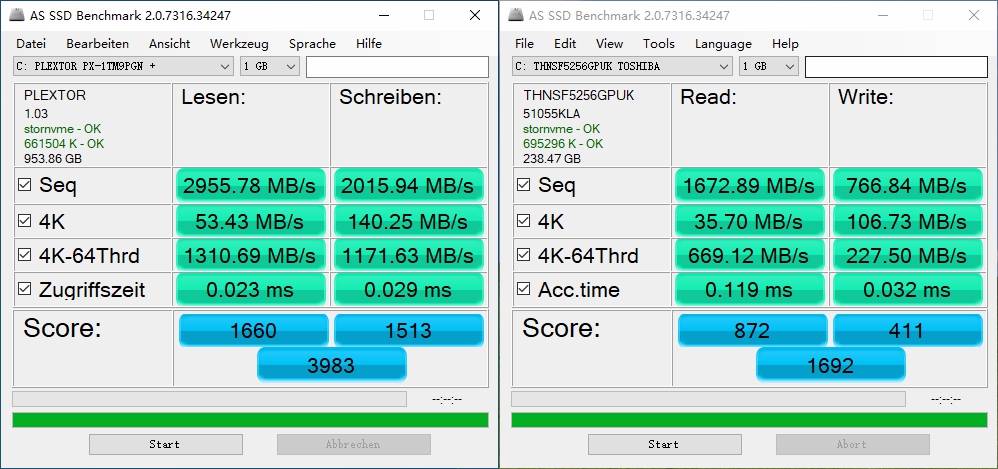Open the Edit menu in the right window
Viewport: 998px width, 469px height.
565,44
